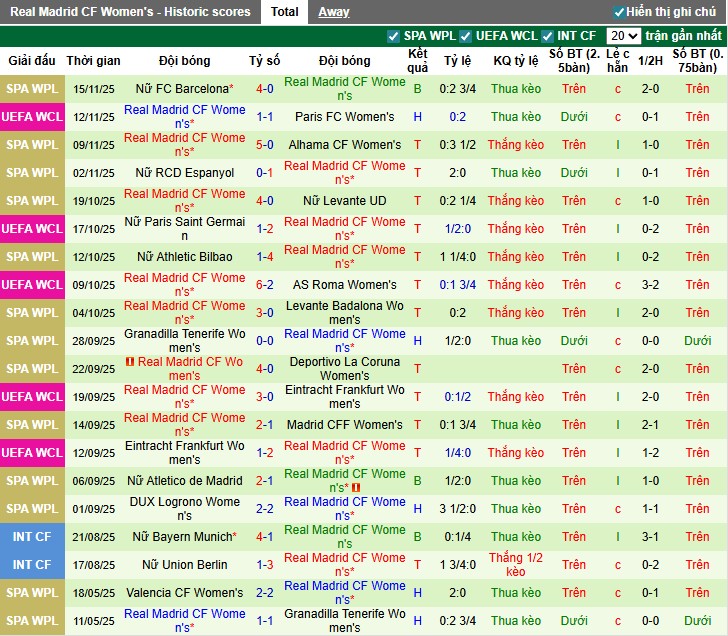Select Nữ Bayern Munich team name

tap(184, 537)
